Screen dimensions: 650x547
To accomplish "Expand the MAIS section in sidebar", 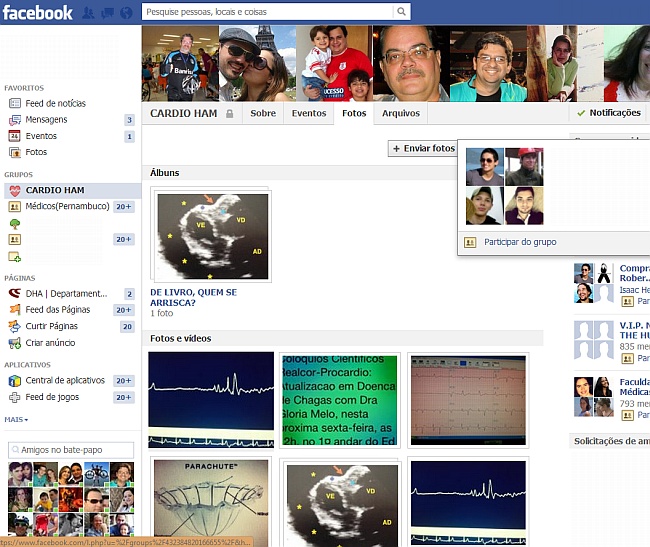I will (x=16, y=420).
